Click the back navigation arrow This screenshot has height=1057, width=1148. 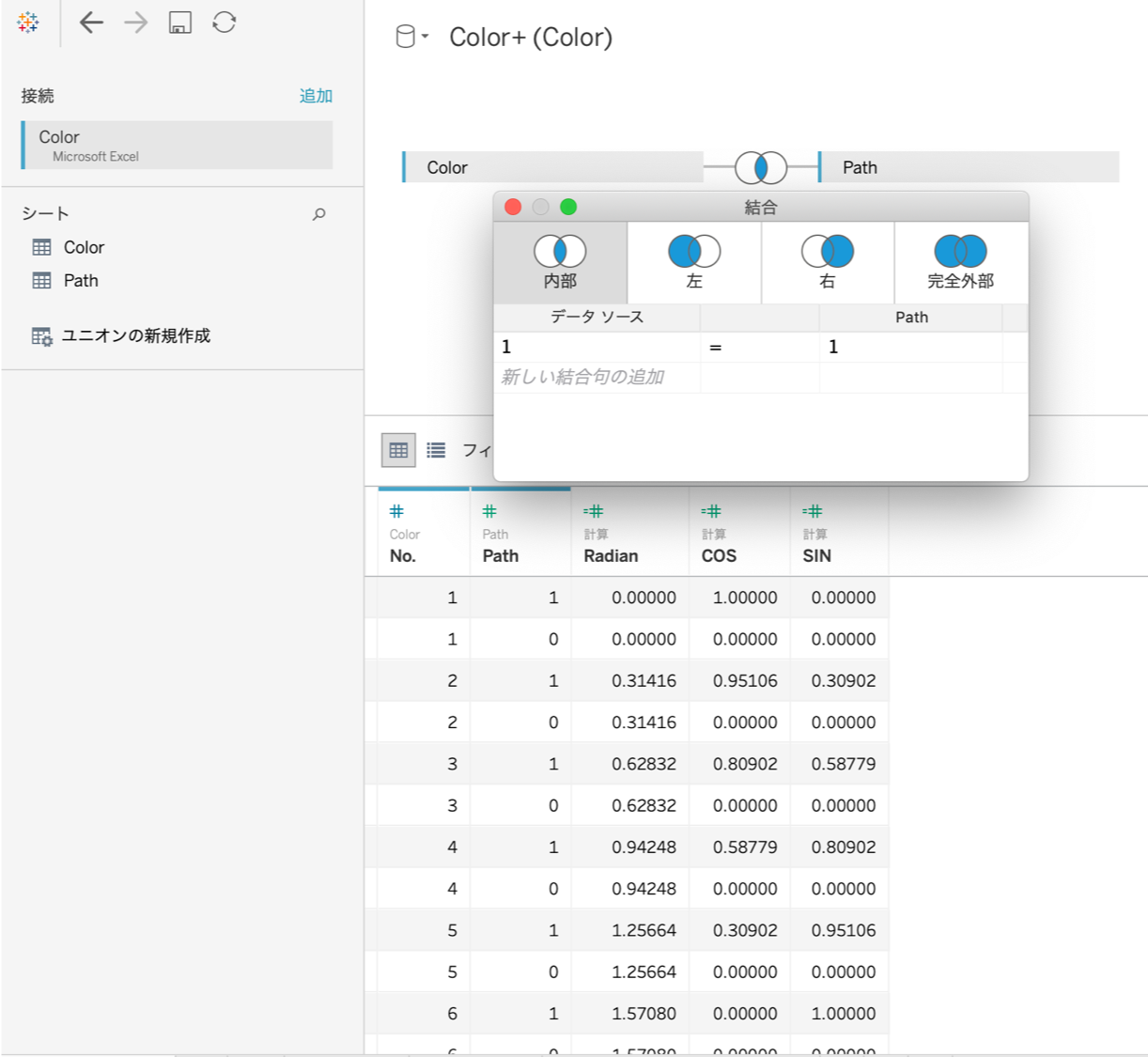coord(91,22)
